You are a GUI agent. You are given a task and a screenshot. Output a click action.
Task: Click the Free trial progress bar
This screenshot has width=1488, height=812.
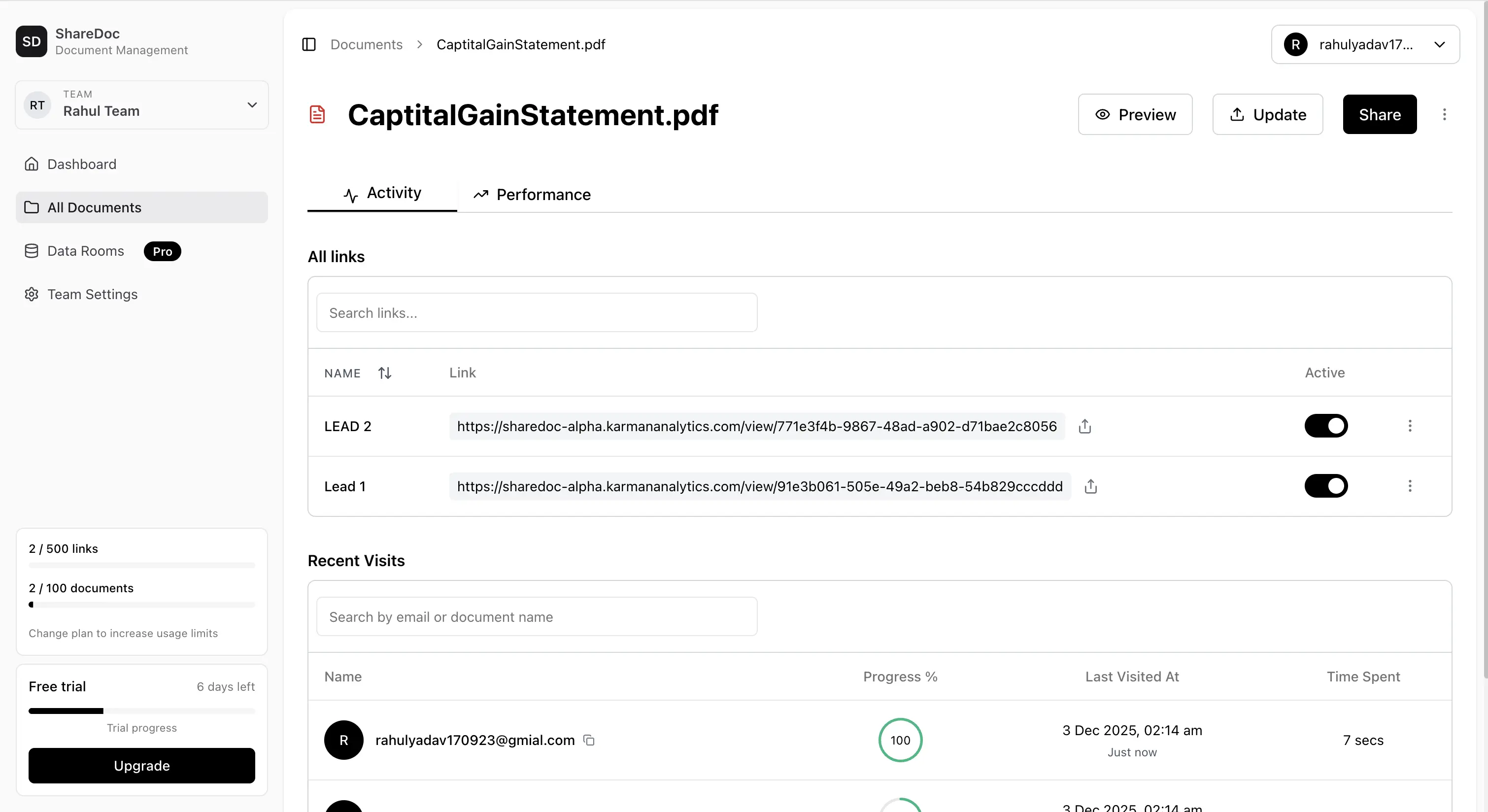pyautogui.click(x=141, y=711)
